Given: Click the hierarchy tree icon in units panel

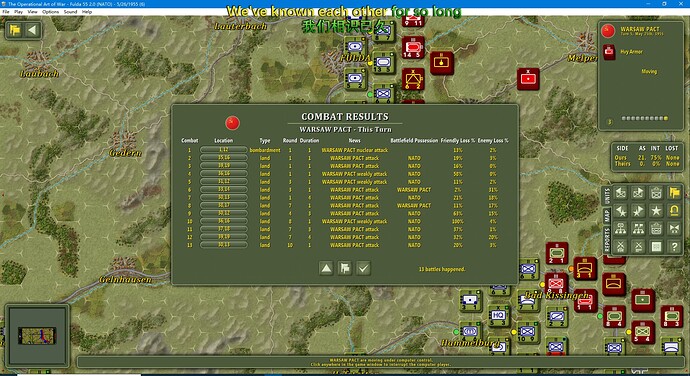Looking at the screenshot, I should [620, 229].
